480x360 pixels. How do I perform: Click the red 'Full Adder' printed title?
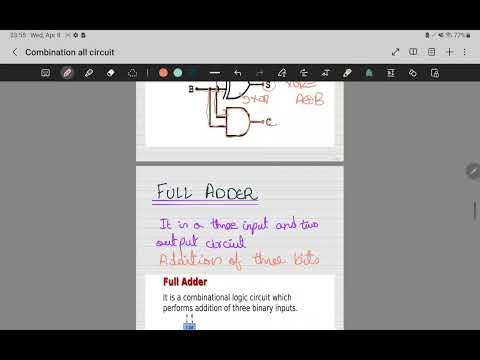(185, 282)
